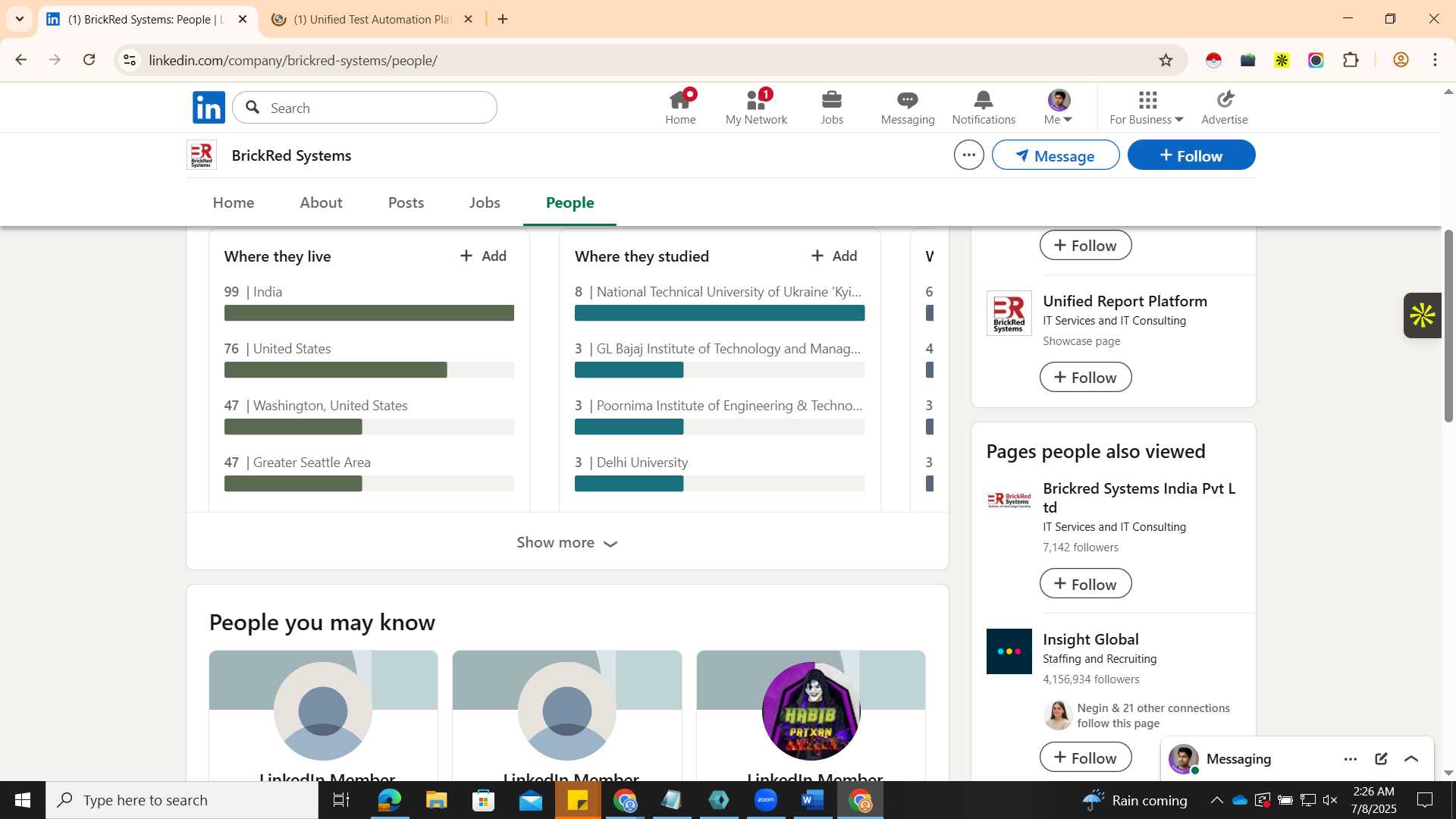
Task: Follow BrickRed Systems
Action: [1191, 155]
